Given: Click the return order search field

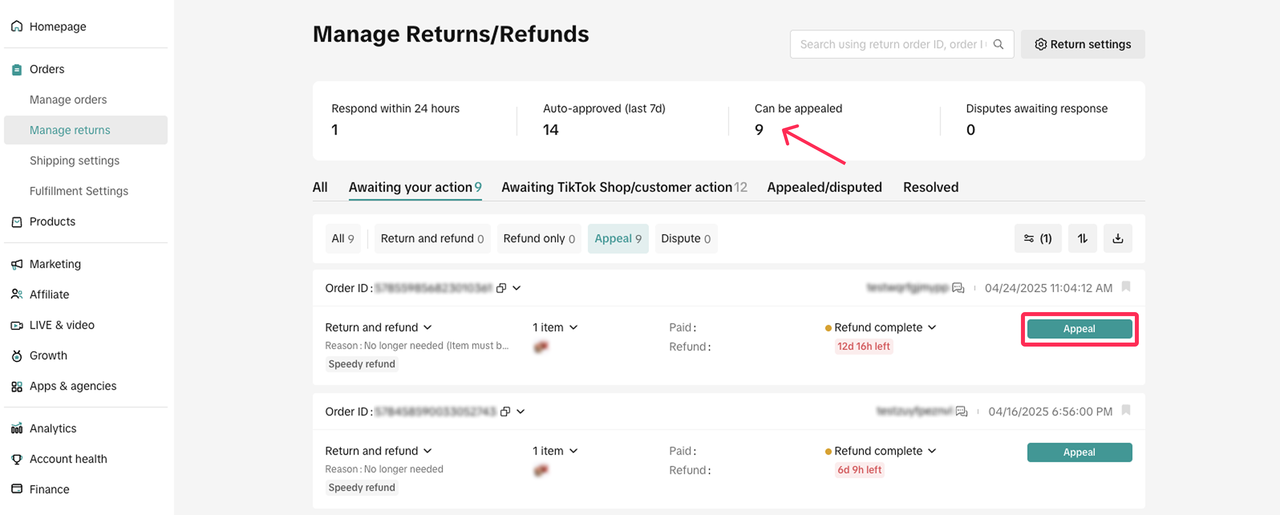Looking at the screenshot, I should [890, 44].
